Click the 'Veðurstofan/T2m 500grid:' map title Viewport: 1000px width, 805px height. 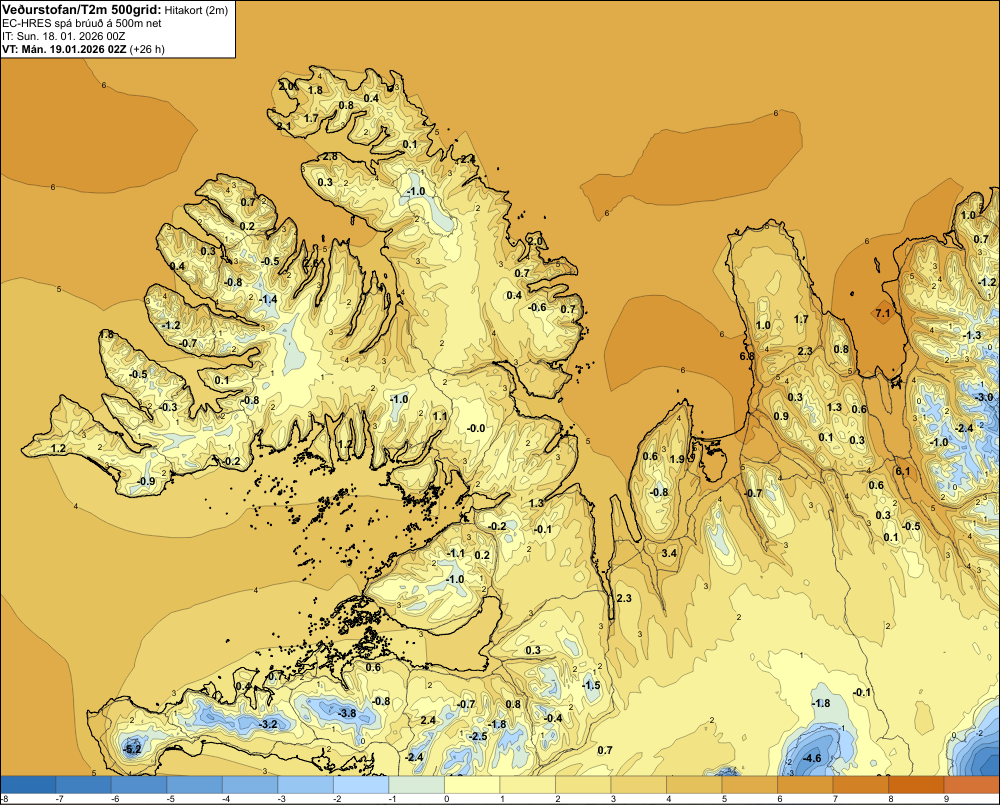coord(82,9)
